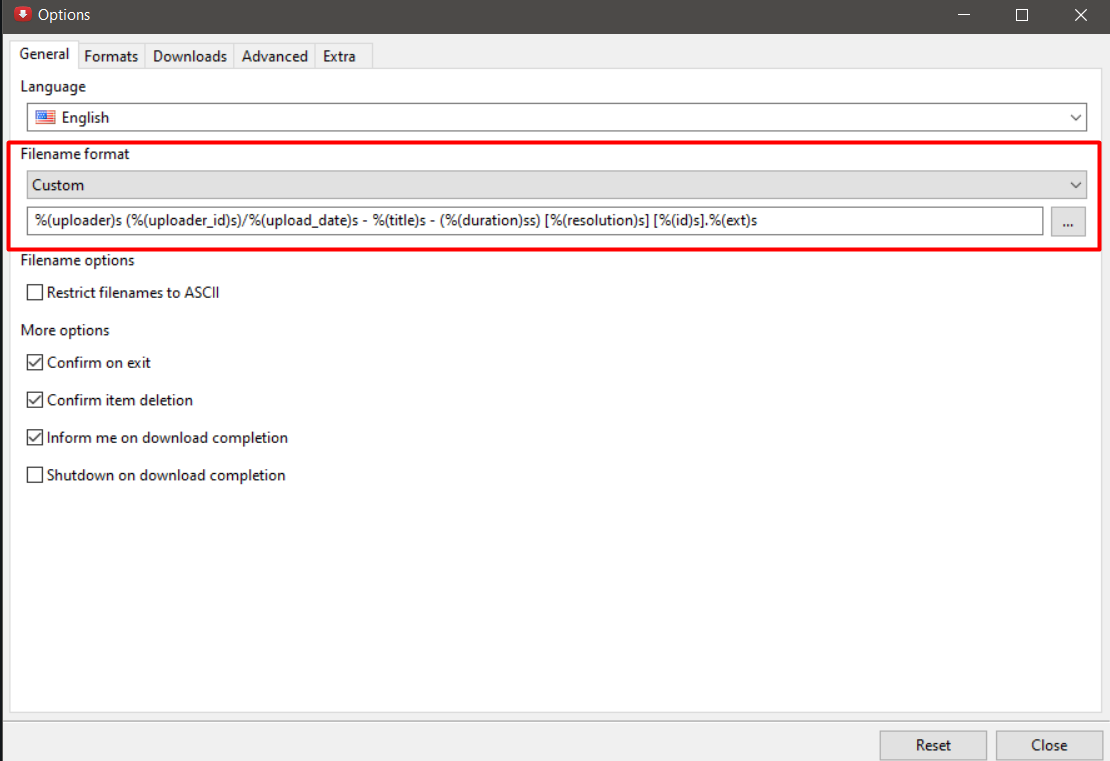Switch to the Formats tab
Screen dimensions: 1110x761
pyautogui.click(x=111, y=57)
